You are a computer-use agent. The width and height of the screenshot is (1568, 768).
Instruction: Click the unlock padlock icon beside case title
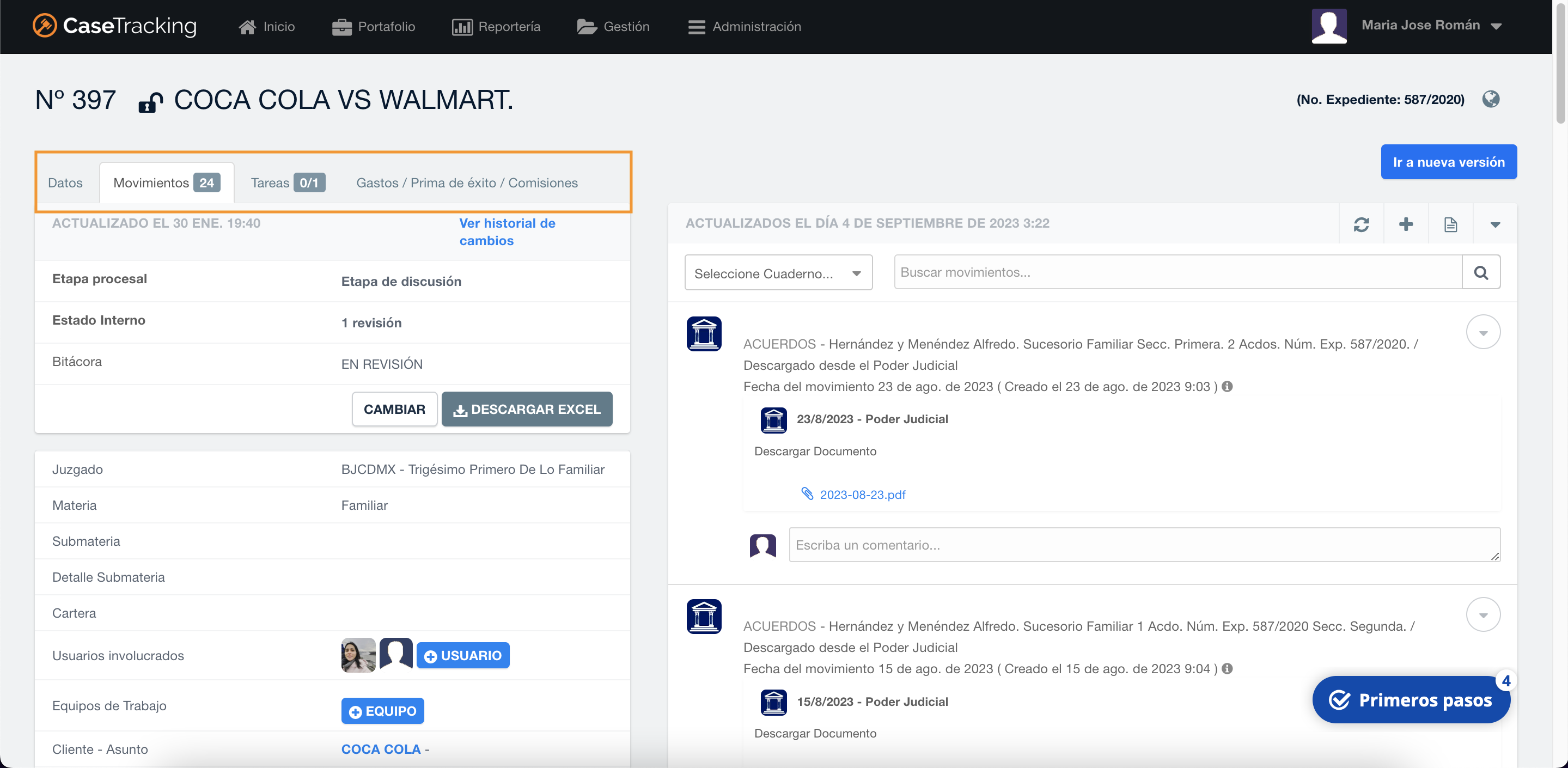[150, 102]
